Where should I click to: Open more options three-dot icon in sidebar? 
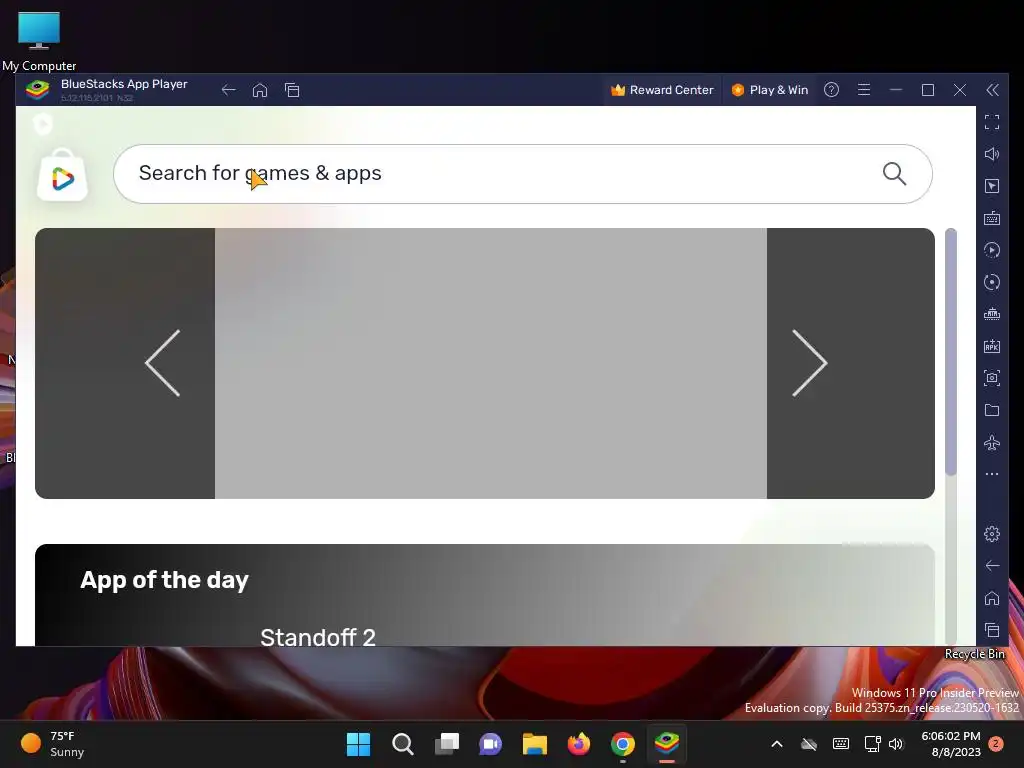coord(992,474)
